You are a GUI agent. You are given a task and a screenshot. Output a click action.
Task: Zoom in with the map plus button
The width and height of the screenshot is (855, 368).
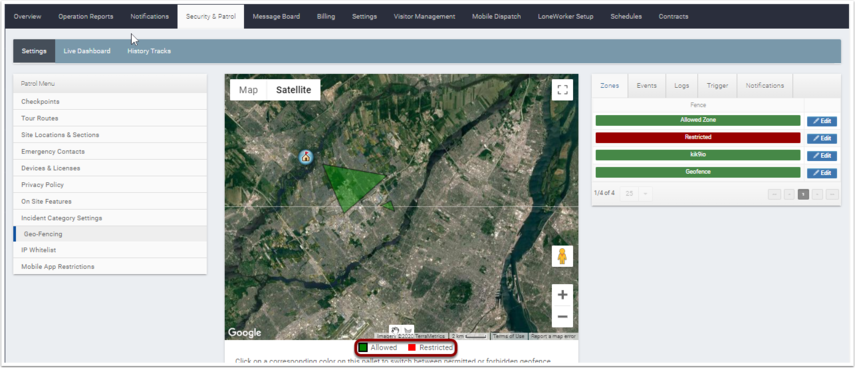562,295
